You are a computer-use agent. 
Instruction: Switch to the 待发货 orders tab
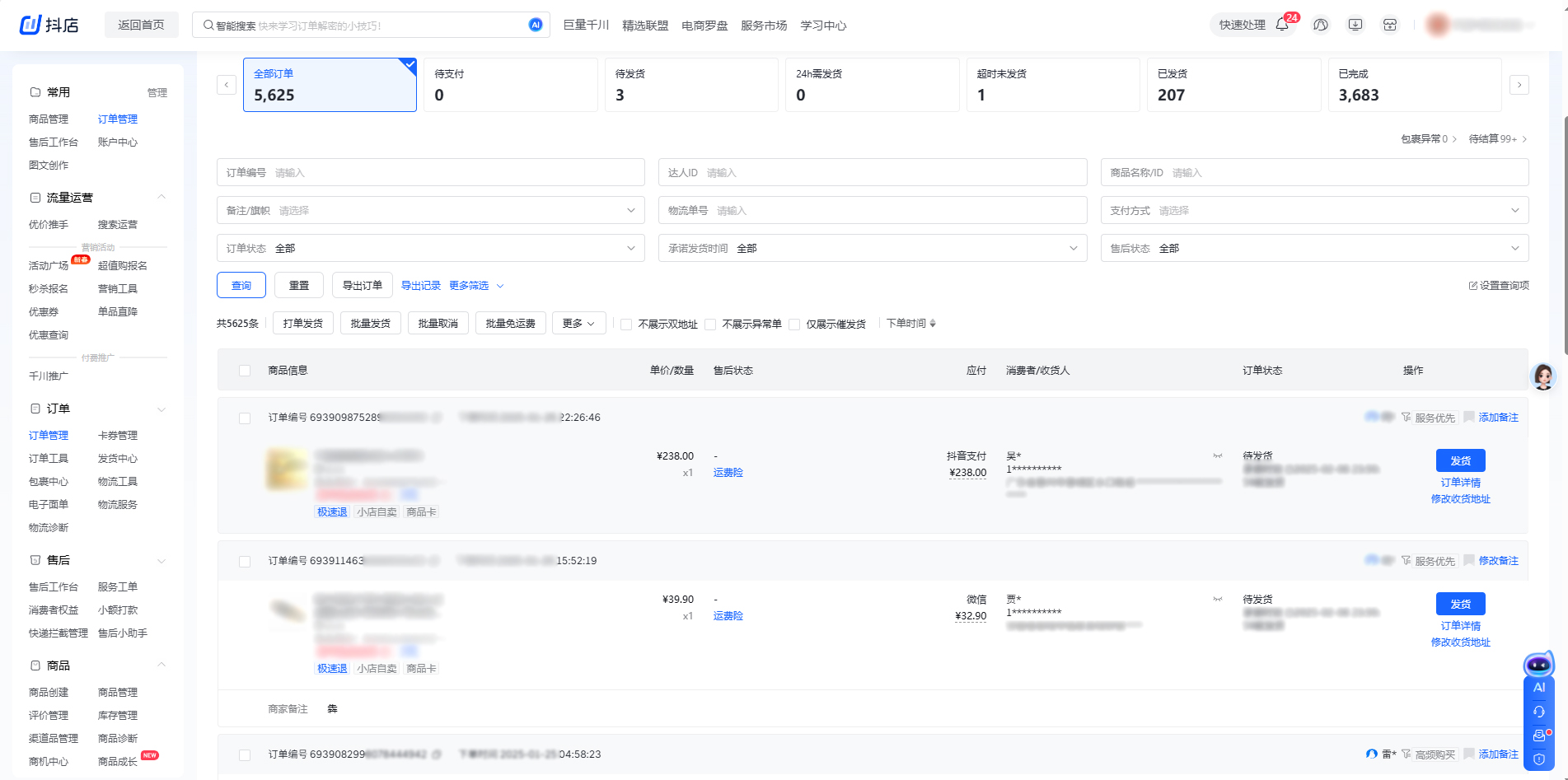pyautogui.click(x=690, y=85)
